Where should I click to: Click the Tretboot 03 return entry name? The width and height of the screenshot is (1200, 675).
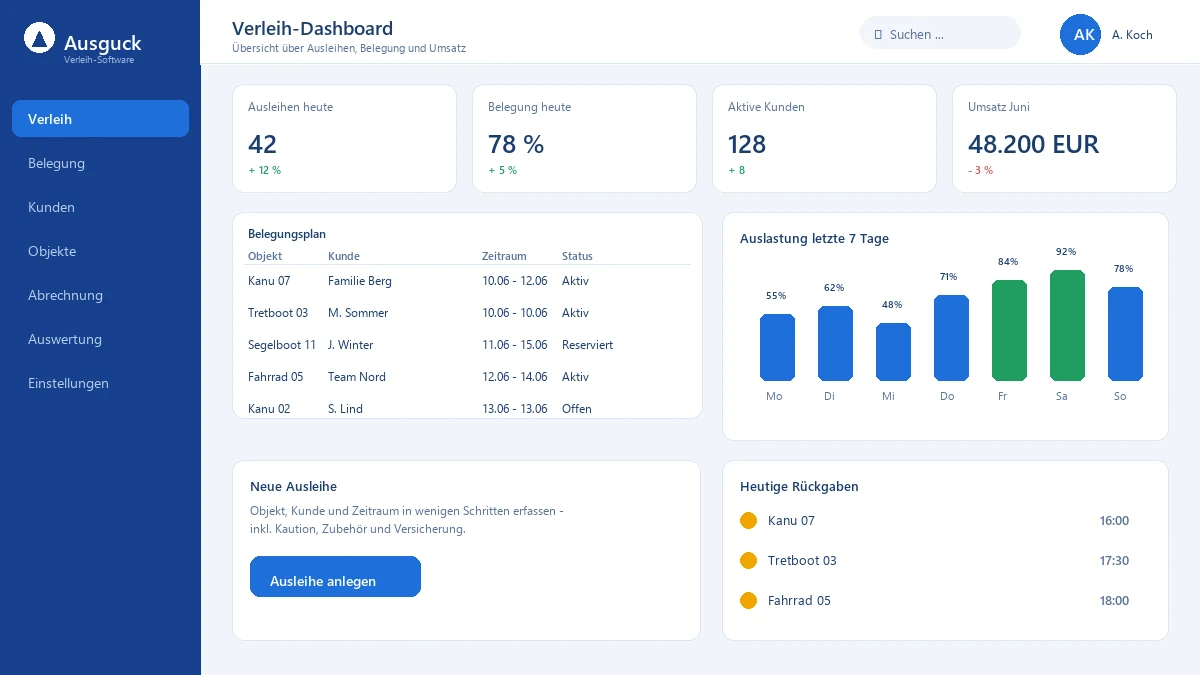(x=802, y=560)
